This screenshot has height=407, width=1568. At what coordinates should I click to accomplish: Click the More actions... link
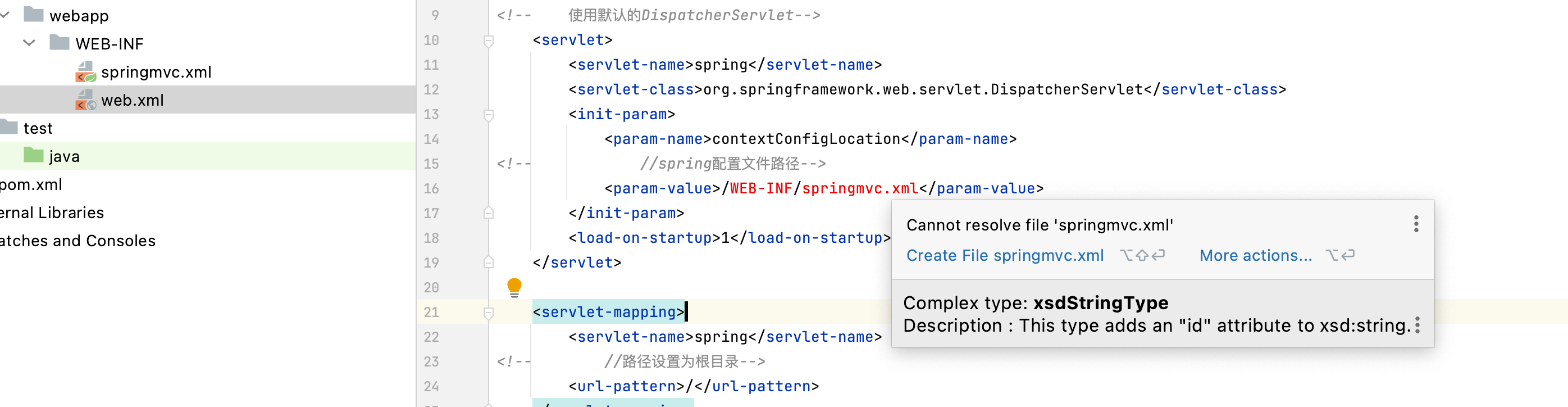click(x=1255, y=255)
